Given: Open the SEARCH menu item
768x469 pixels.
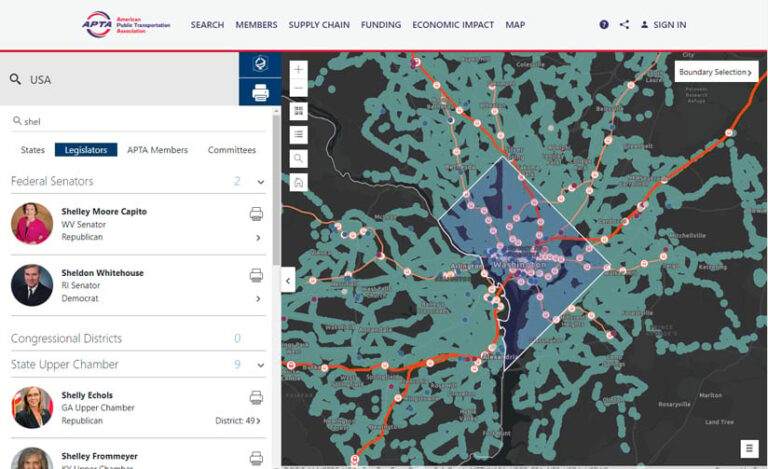Looking at the screenshot, I should (207, 24).
